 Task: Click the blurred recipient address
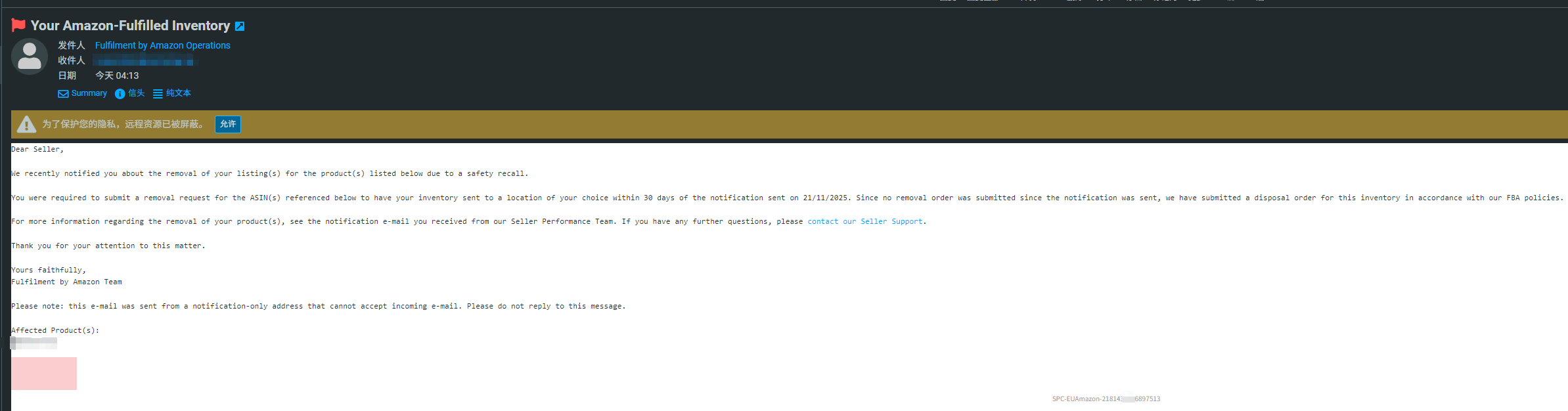click(x=145, y=62)
